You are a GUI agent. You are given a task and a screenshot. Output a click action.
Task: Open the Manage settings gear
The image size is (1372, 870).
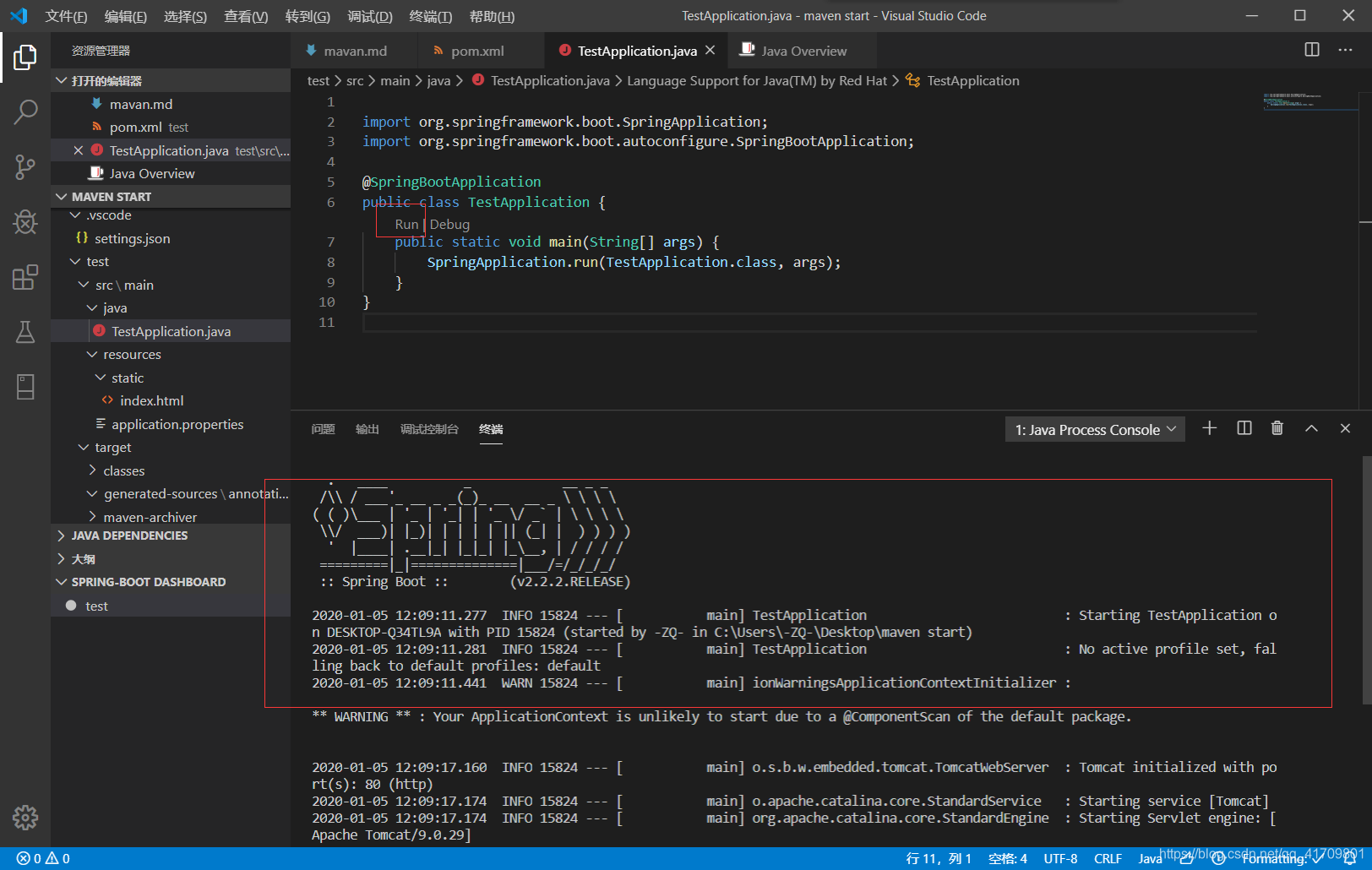pyautogui.click(x=25, y=817)
